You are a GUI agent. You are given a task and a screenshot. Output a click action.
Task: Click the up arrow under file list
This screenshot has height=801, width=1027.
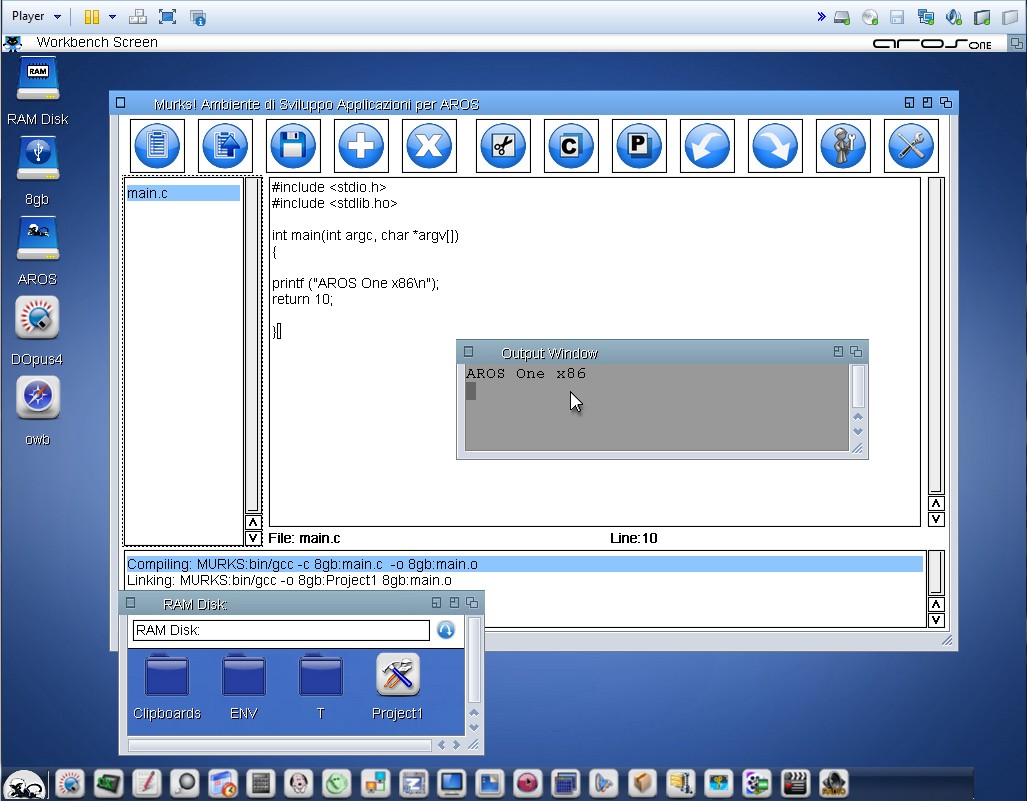pyautogui.click(x=253, y=522)
